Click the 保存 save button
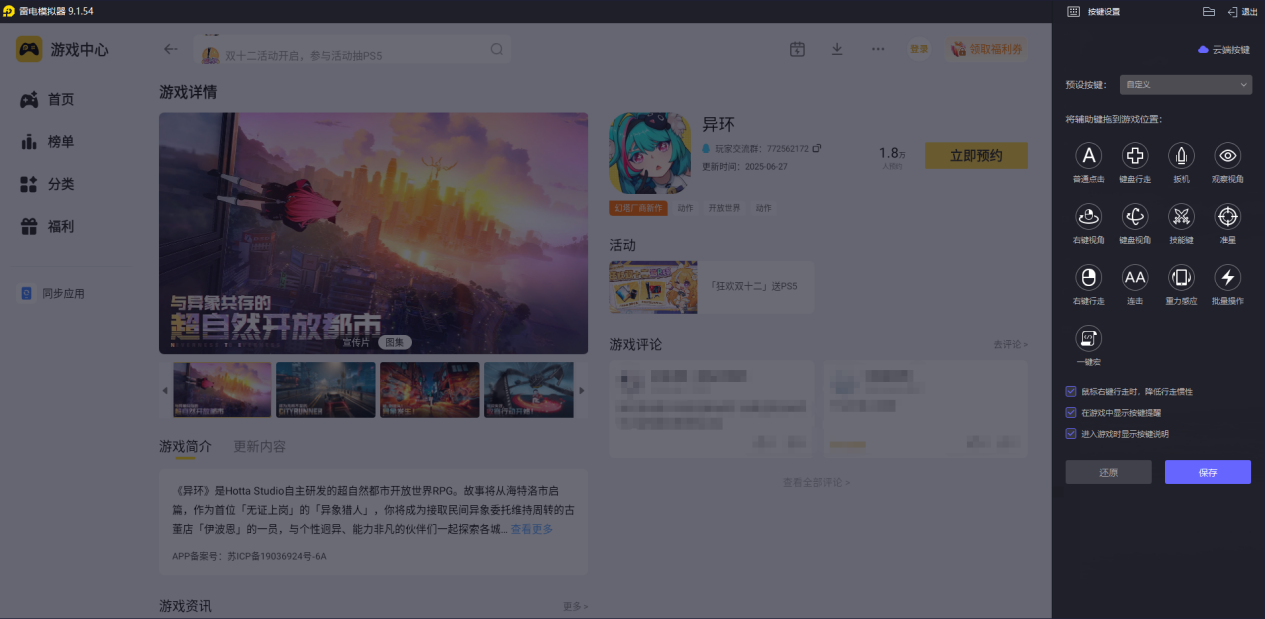The image size is (1265, 619). (x=1208, y=472)
